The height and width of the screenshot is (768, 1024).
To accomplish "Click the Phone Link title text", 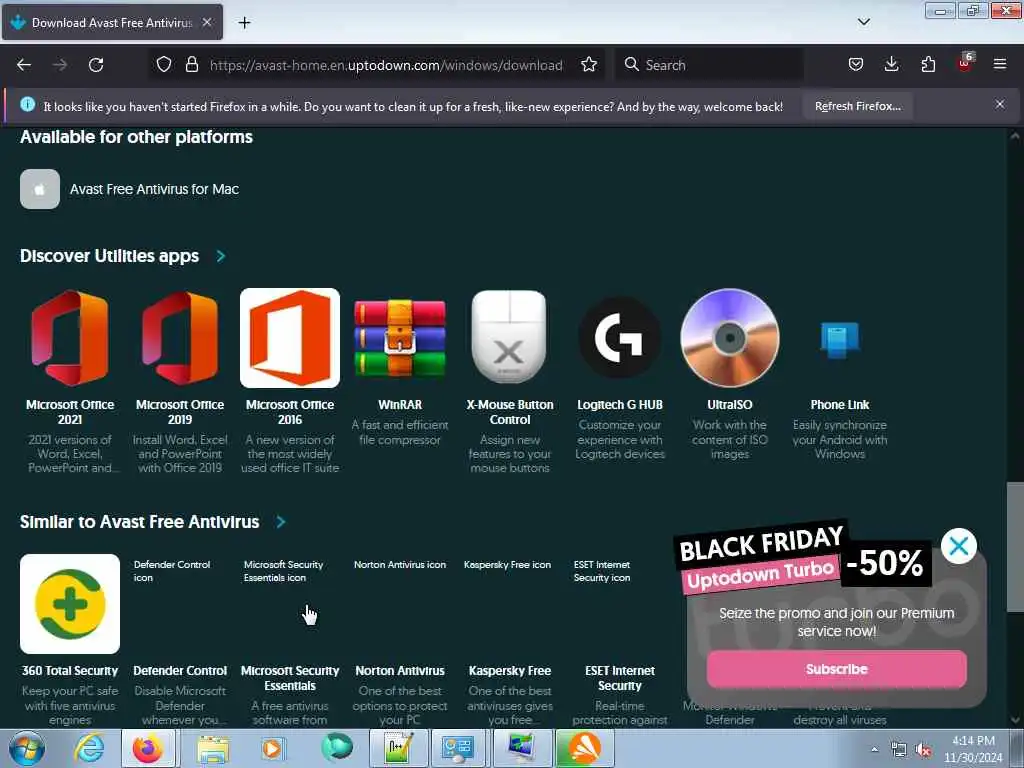I will 840,405.
